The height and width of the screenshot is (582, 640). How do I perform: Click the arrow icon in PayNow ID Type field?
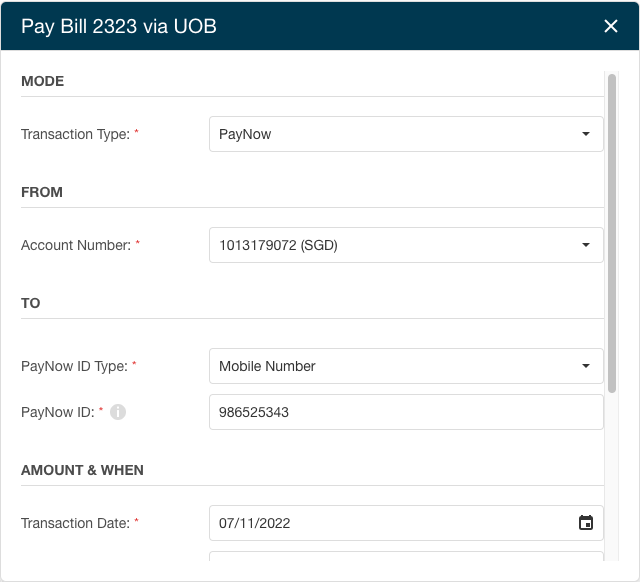coord(586,366)
